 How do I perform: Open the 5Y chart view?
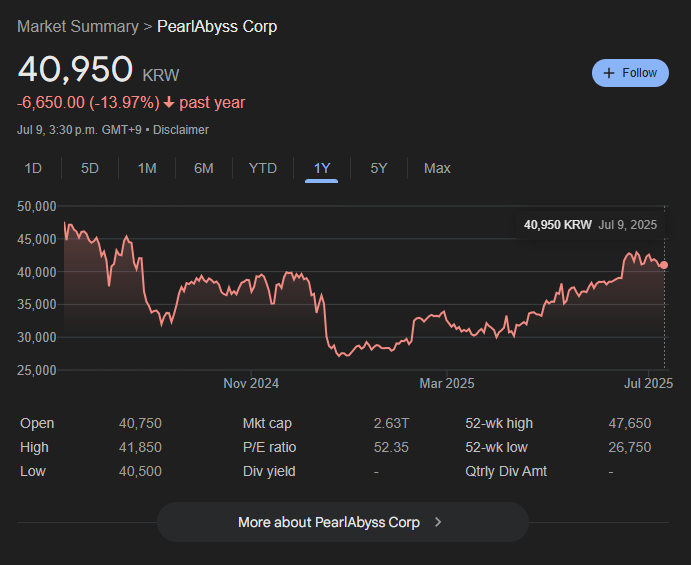379,168
